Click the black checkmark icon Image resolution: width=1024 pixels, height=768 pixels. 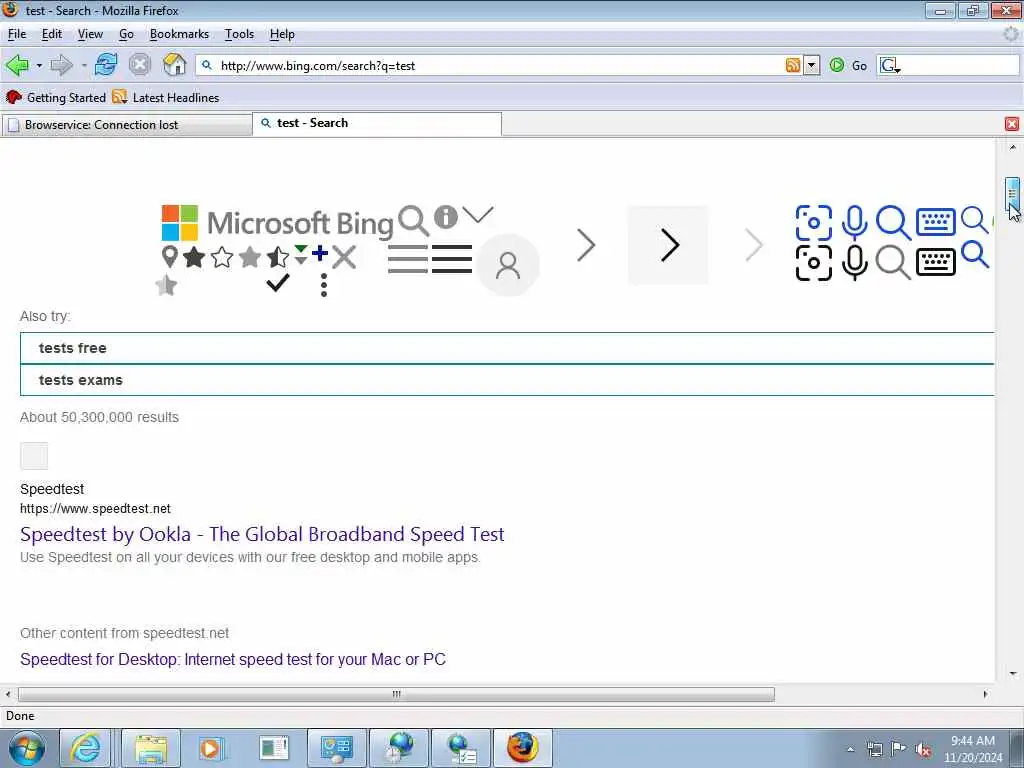pos(278,282)
